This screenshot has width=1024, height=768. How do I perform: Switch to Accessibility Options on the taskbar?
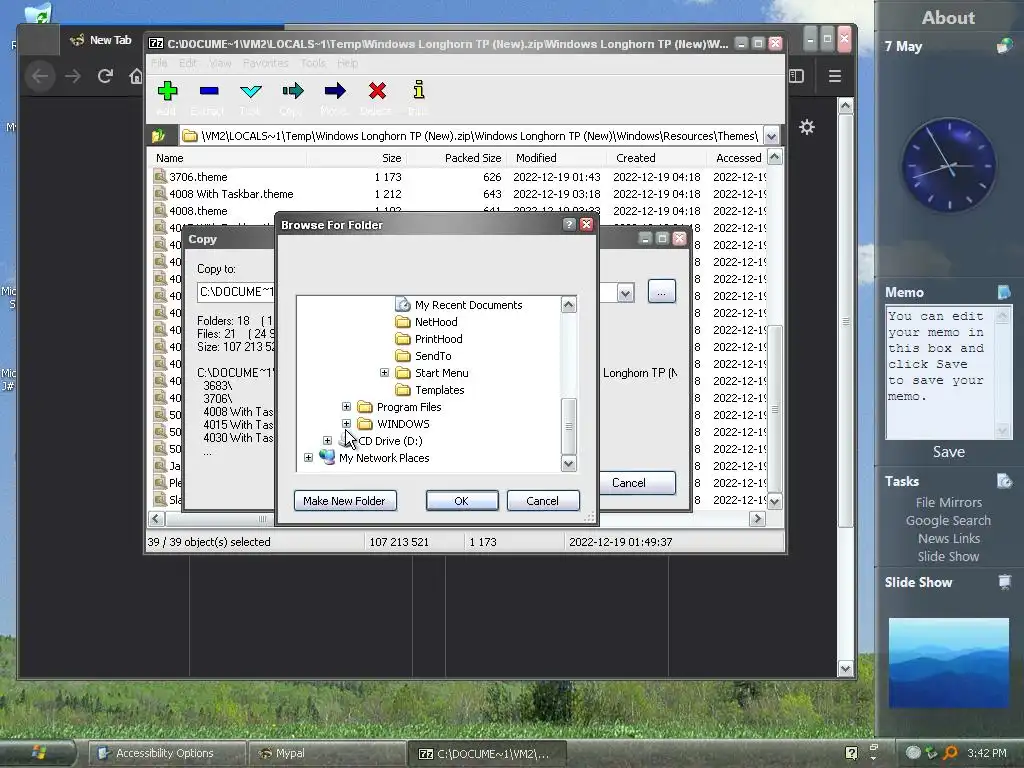(x=167, y=753)
